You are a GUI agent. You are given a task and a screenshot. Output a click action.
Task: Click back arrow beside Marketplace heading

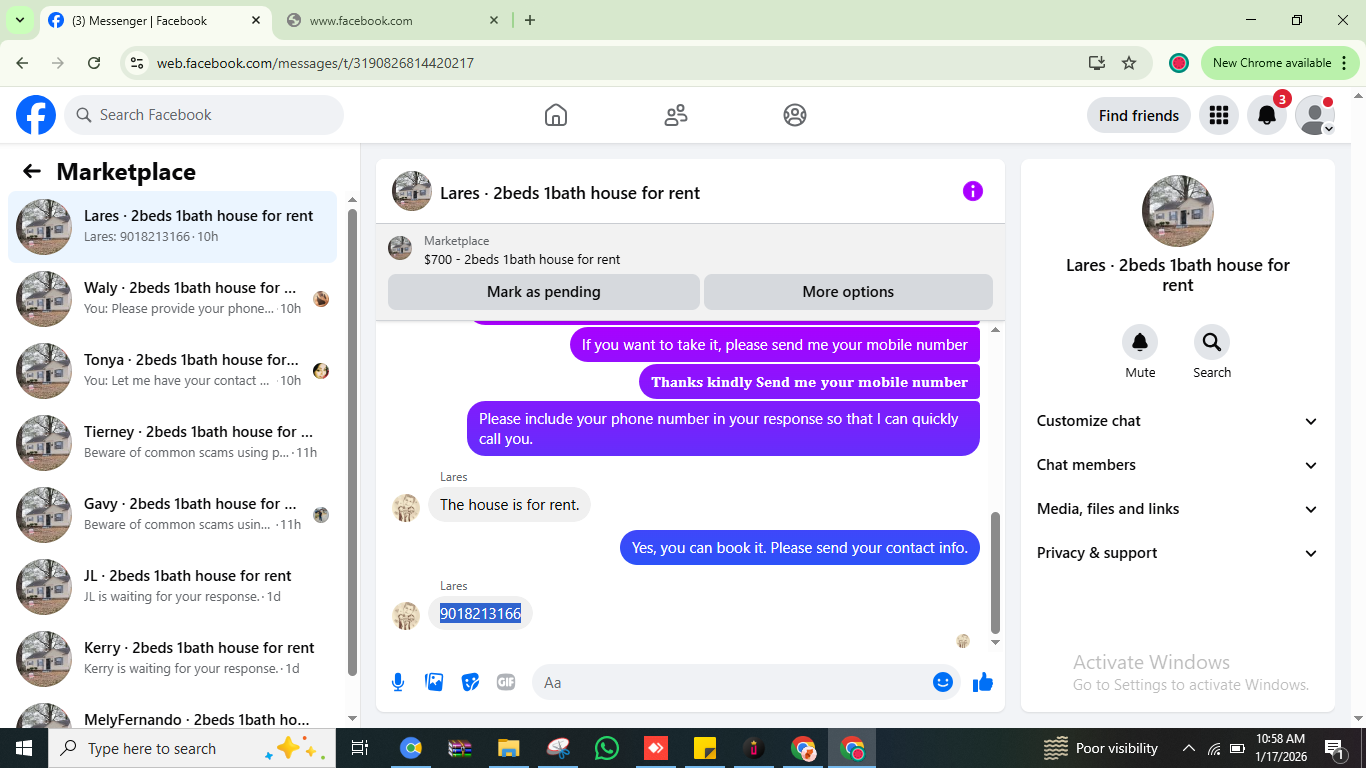(32, 171)
